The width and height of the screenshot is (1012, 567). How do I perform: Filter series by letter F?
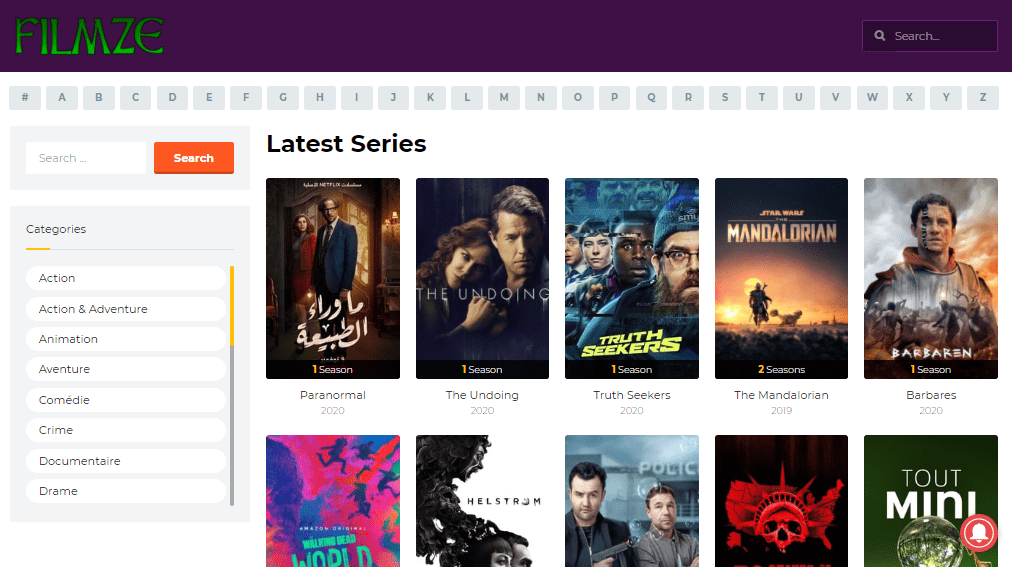pos(246,97)
